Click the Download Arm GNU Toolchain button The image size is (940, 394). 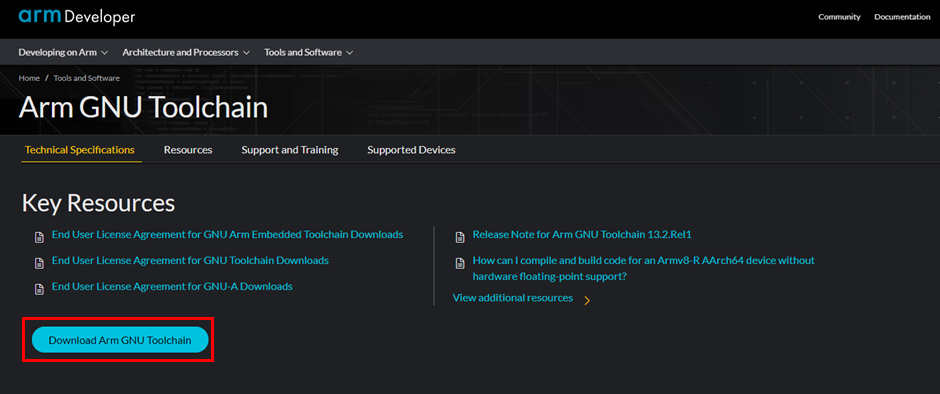[x=120, y=340]
